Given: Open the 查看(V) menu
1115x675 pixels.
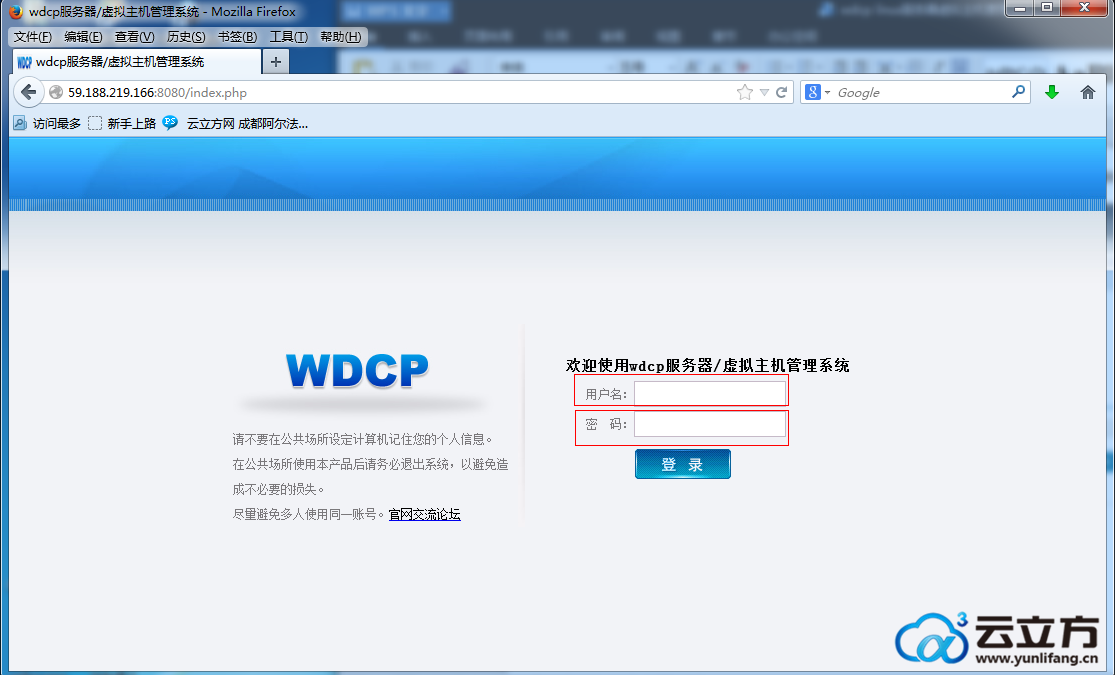Looking at the screenshot, I should (x=134, y=37).
